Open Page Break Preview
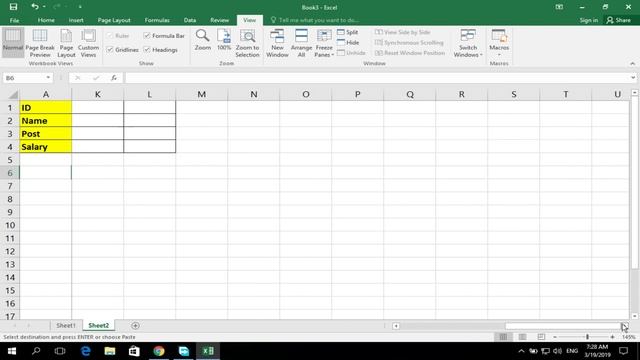Viewport: 640px width, 360px height. tap(40, 43)
